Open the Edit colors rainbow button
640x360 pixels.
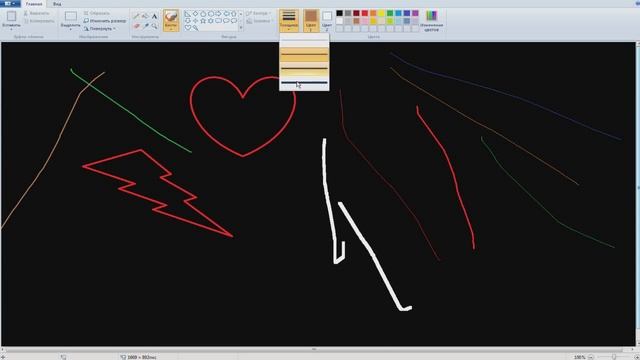(x=431, y=20)
